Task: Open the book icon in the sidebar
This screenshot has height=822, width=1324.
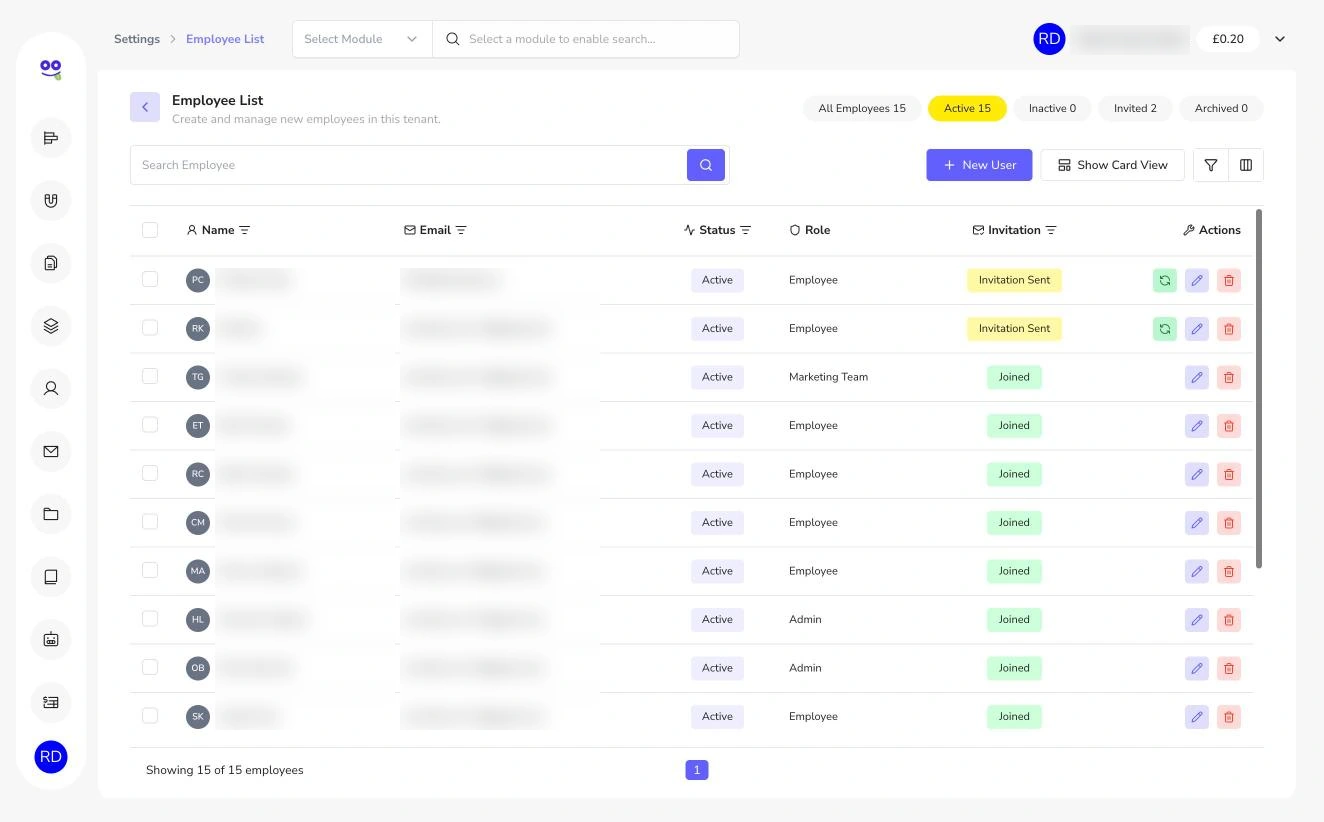Action: click(51, 577)
